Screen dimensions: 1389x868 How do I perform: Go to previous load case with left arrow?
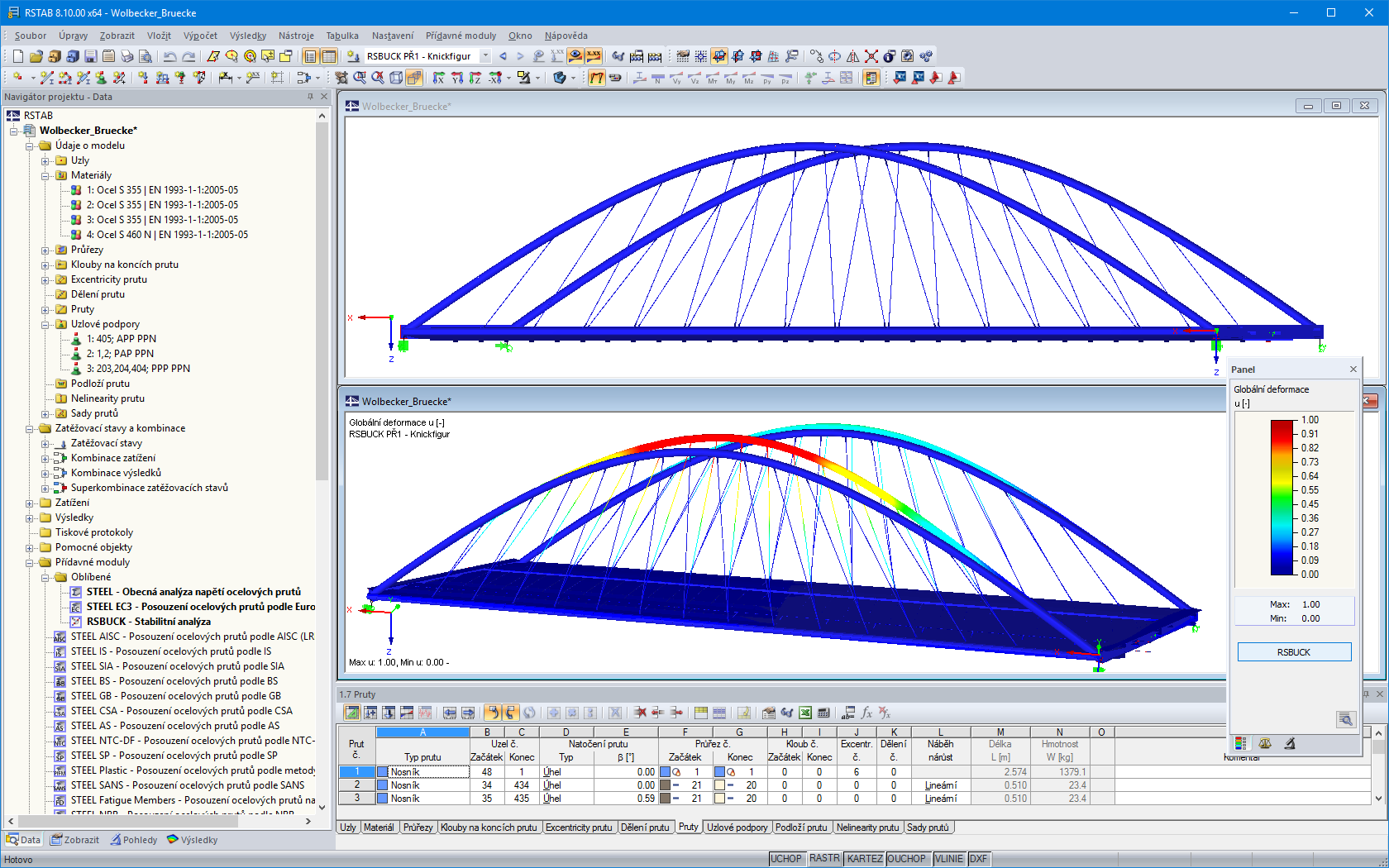(503, 56)
